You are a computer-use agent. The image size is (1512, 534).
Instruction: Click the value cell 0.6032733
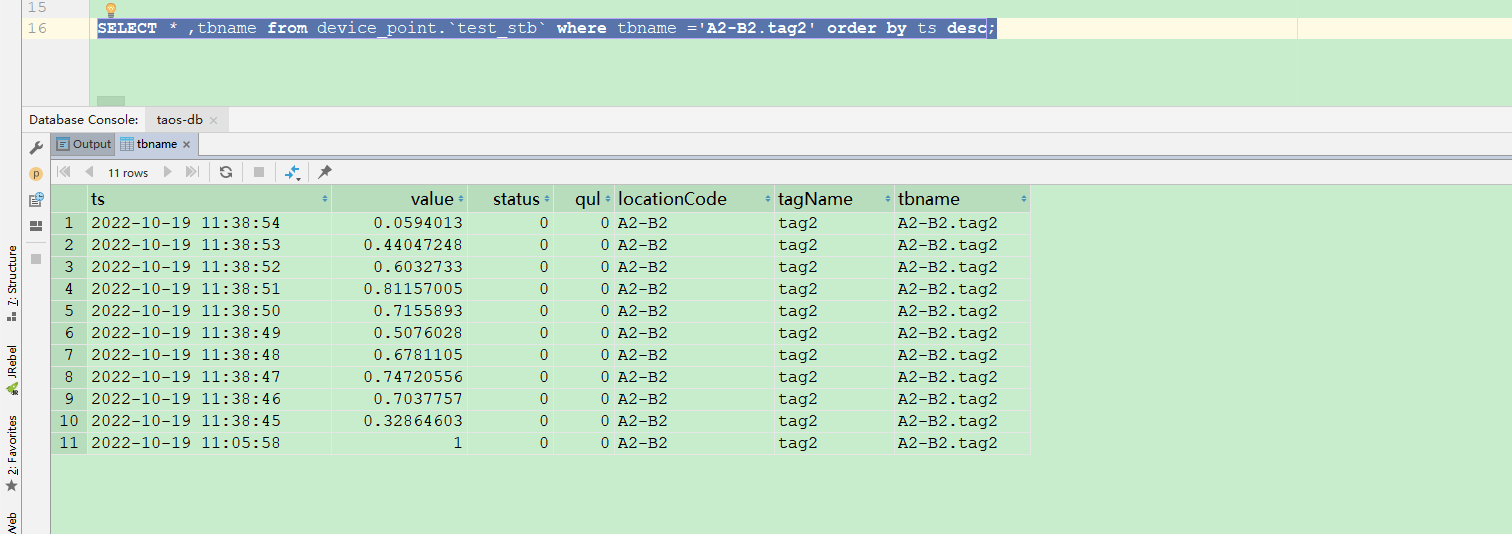[400, 267]
